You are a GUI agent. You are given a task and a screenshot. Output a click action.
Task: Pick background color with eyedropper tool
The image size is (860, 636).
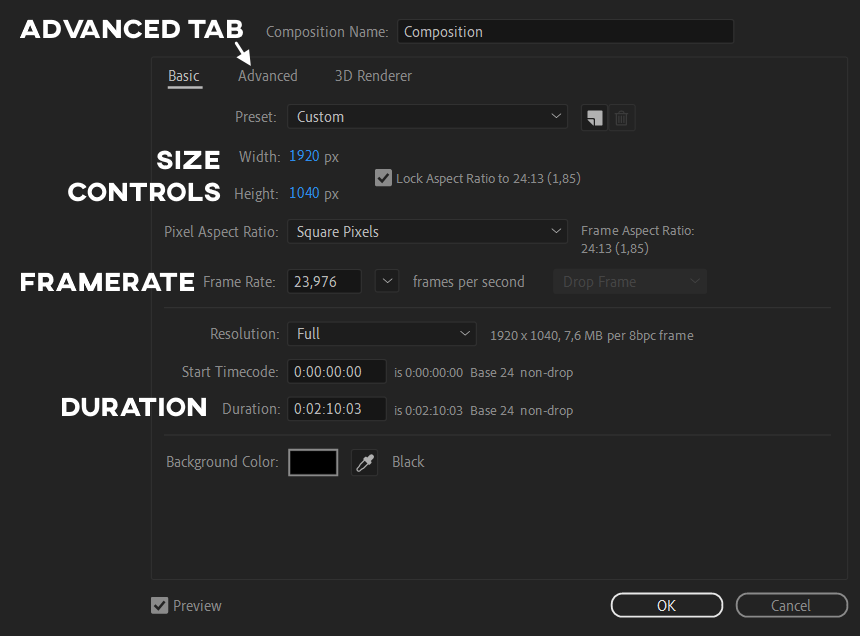(365, 462)
